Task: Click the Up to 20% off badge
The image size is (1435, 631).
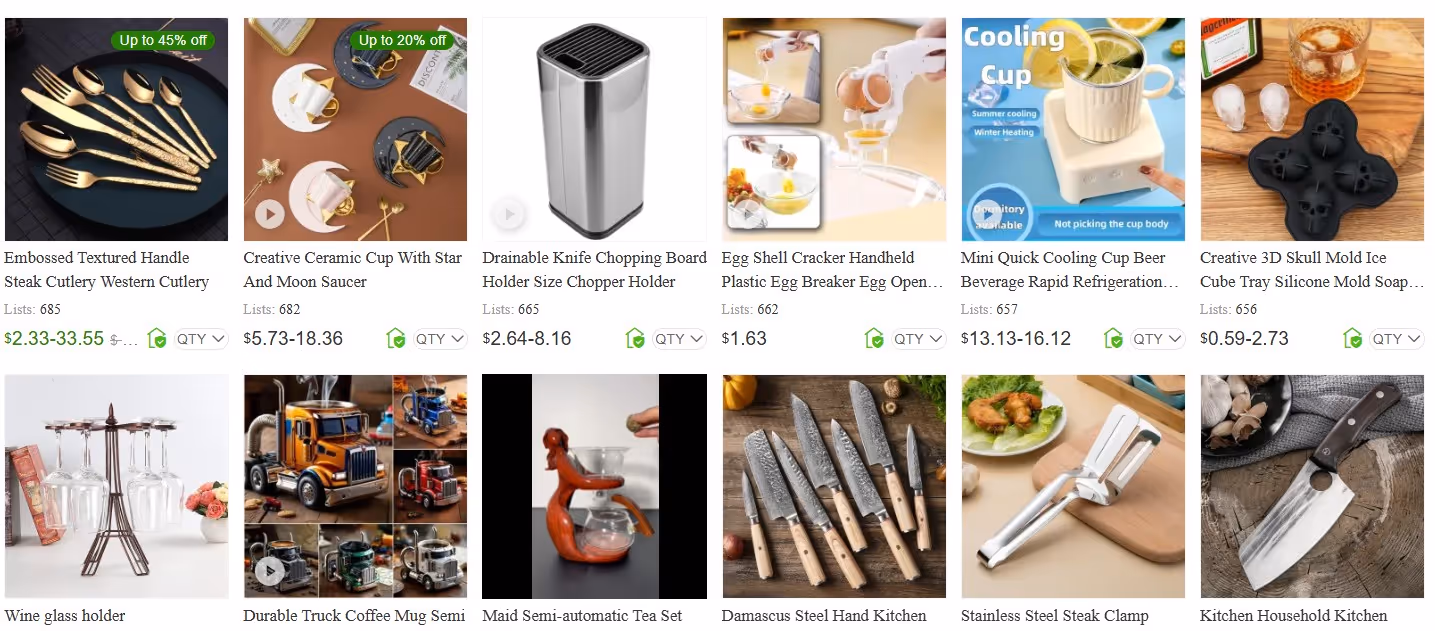Action: click(x=403, y=40)
